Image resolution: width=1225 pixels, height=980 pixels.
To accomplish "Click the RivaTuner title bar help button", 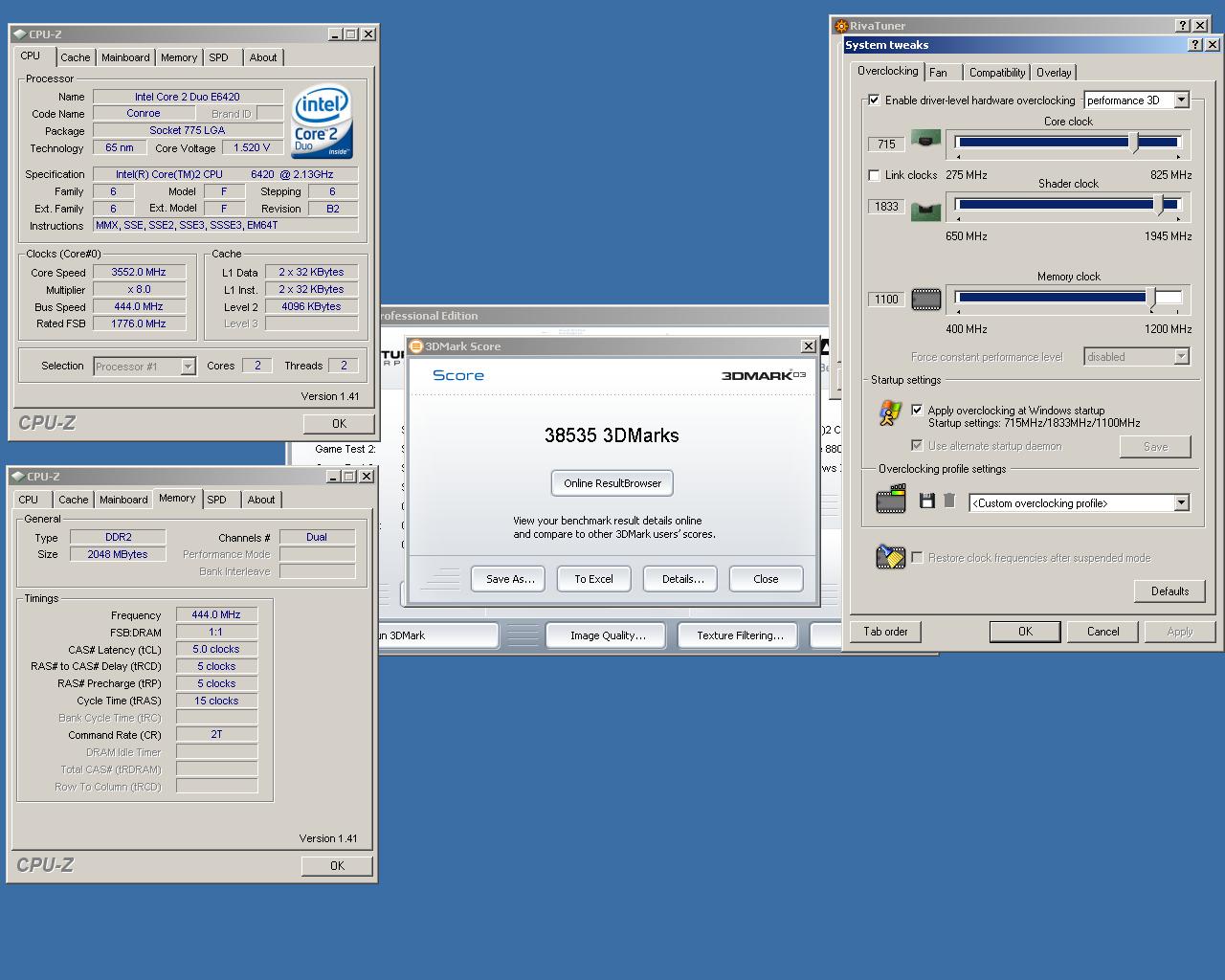I will click(x=1183, y=26).
